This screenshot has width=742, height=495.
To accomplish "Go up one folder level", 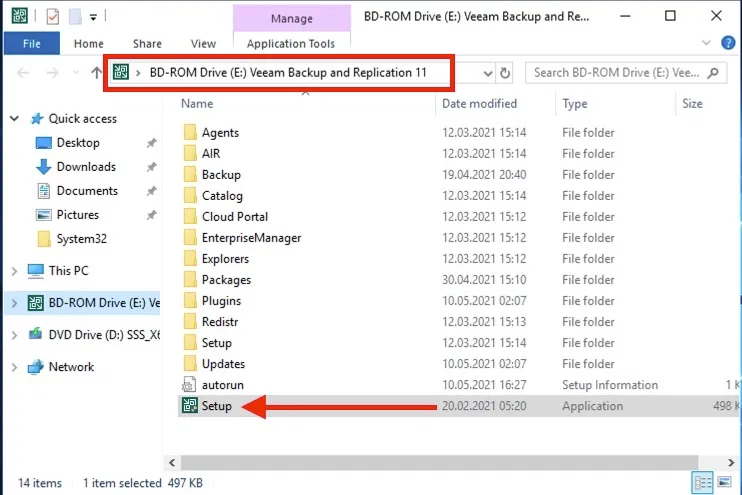I will tap(97, 73).
